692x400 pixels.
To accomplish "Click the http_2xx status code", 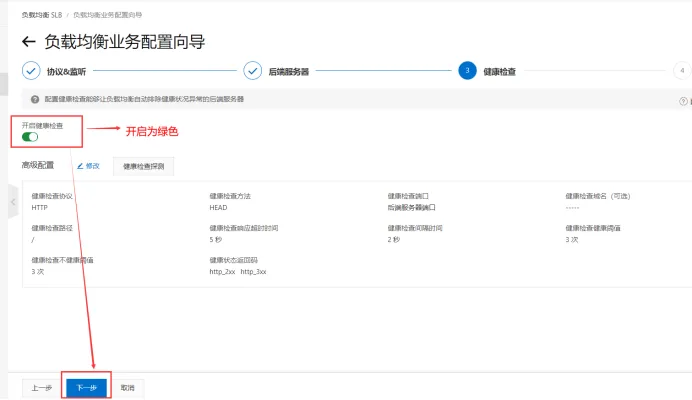I will (222, 272).
